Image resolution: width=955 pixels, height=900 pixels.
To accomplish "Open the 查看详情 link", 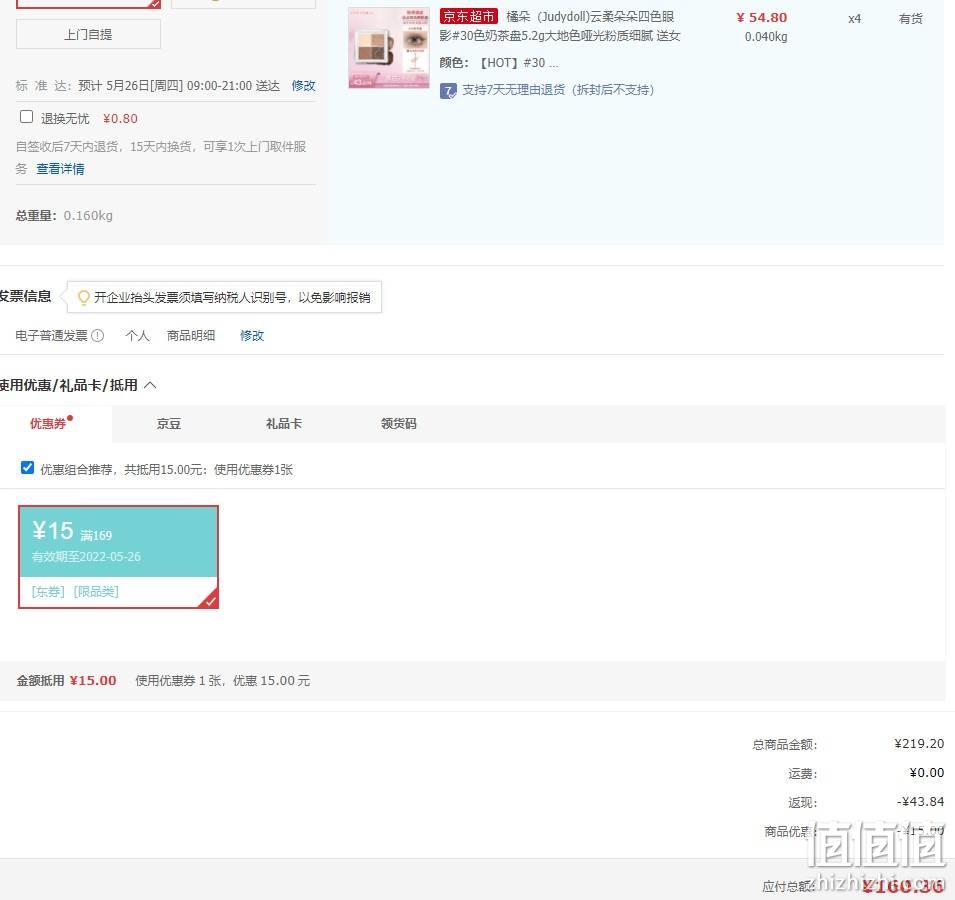I will coord(60,169).
